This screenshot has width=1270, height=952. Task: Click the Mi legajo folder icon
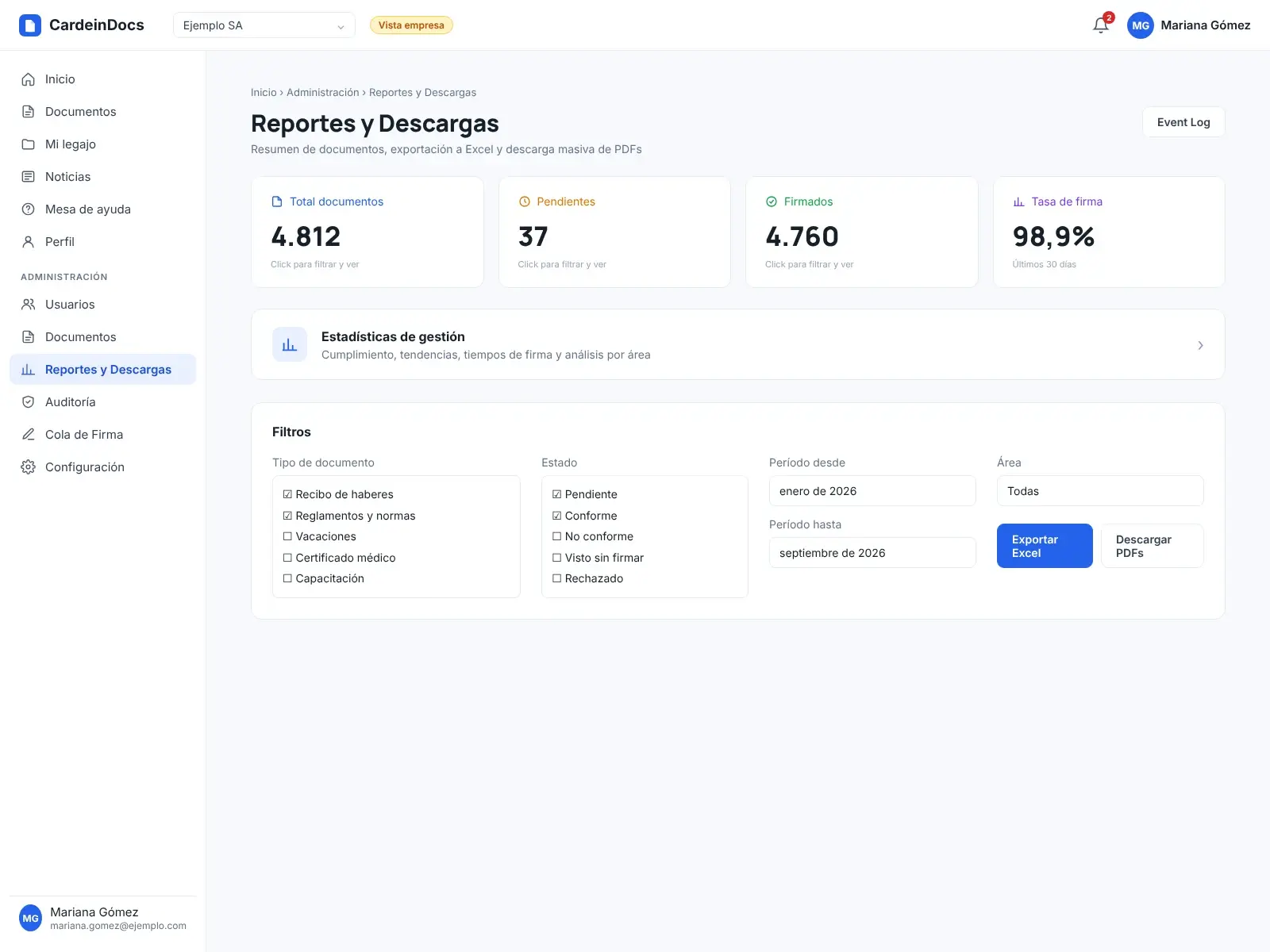tap(28, 144)
